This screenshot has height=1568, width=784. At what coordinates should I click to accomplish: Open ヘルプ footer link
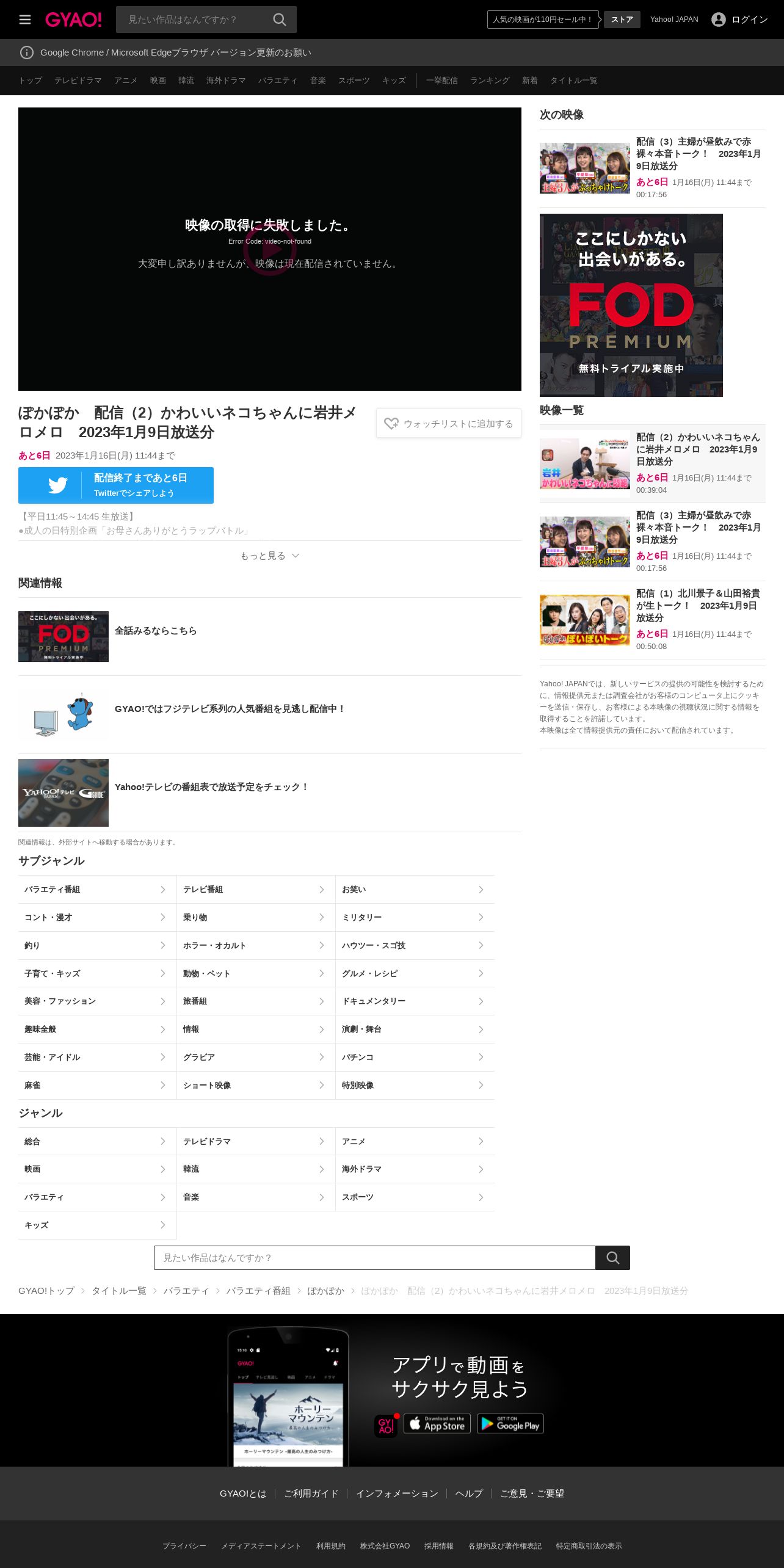(469, 1494)
